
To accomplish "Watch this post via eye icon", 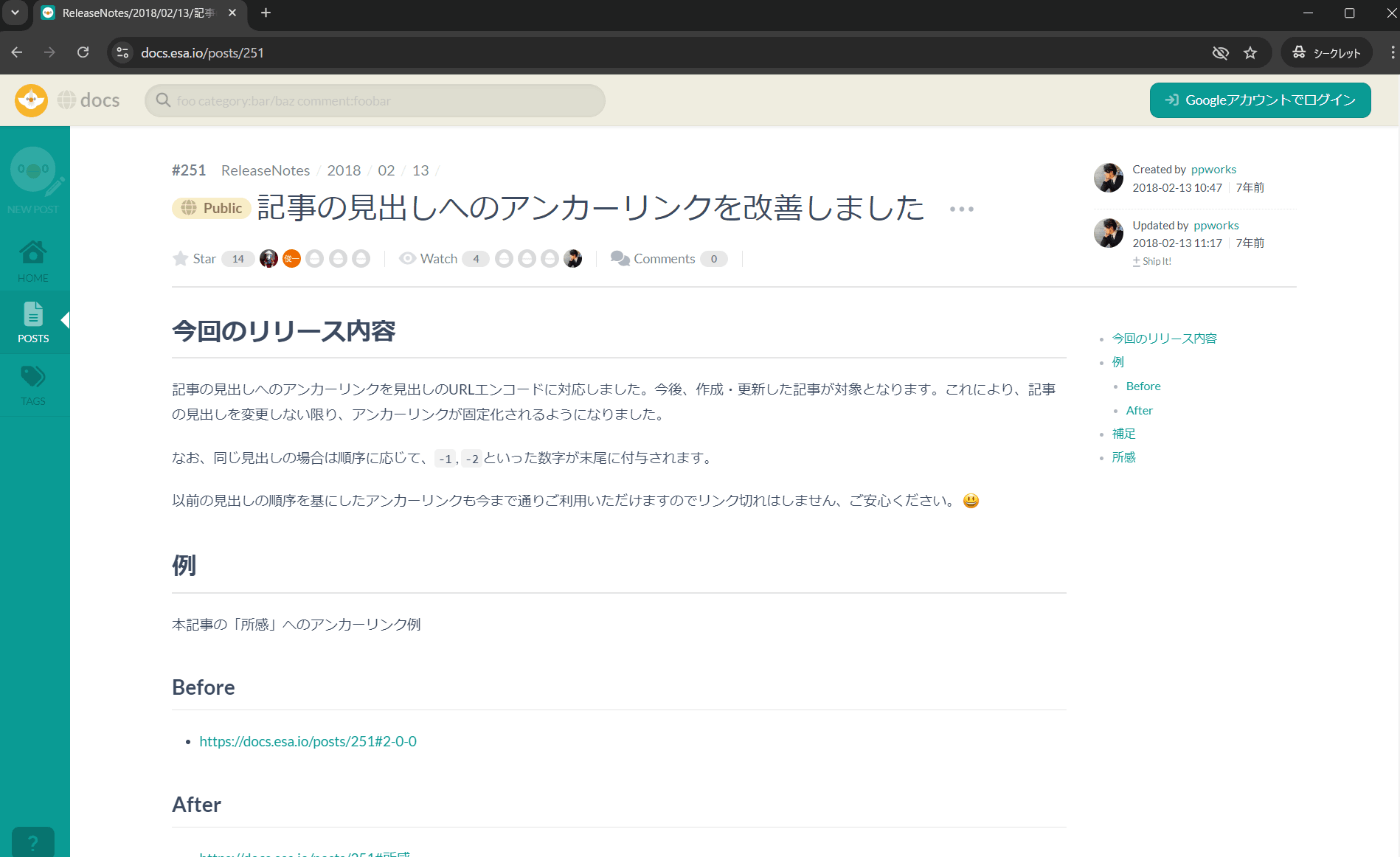I will tap(407, 259).
